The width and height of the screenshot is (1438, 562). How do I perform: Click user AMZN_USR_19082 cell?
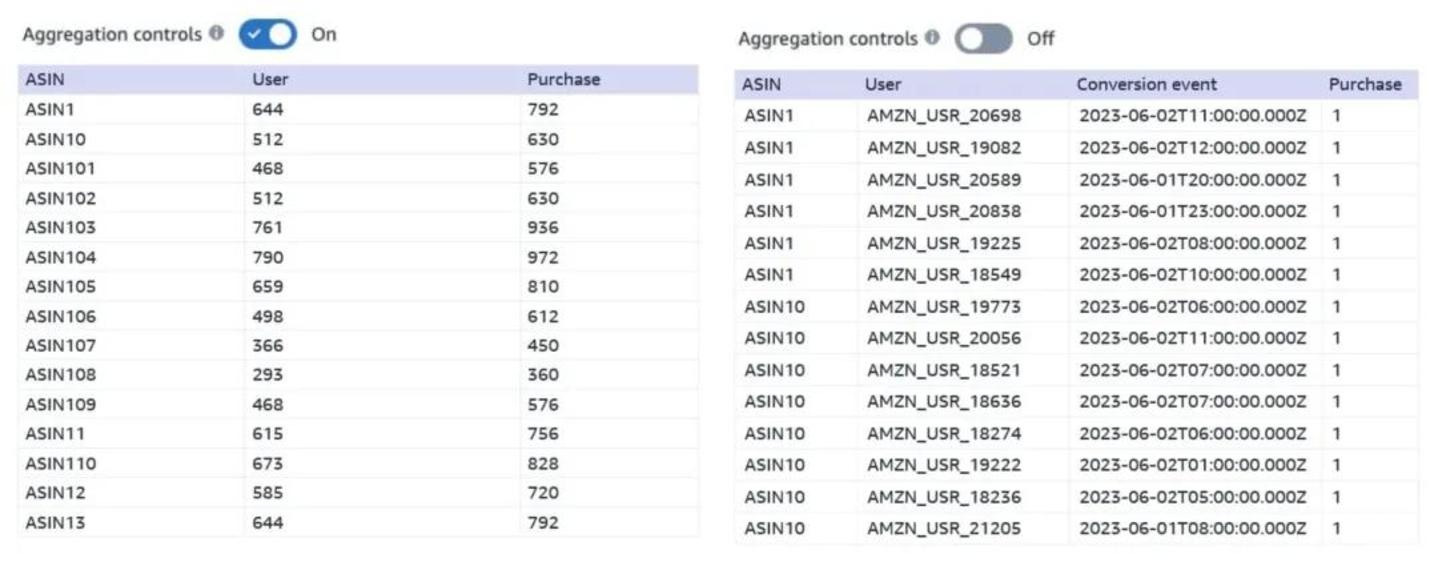pos(944,148)
